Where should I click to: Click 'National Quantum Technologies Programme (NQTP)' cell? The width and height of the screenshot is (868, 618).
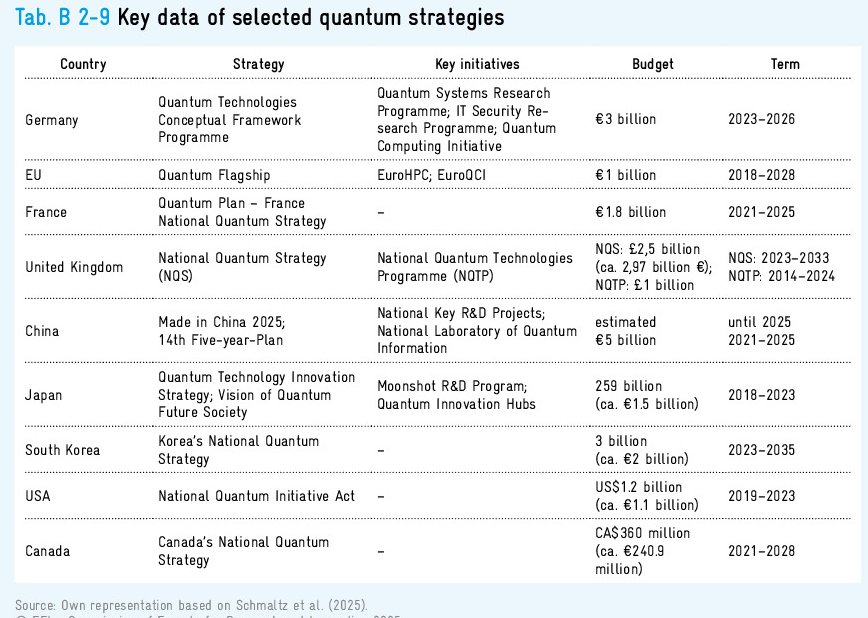pos(474,267)
